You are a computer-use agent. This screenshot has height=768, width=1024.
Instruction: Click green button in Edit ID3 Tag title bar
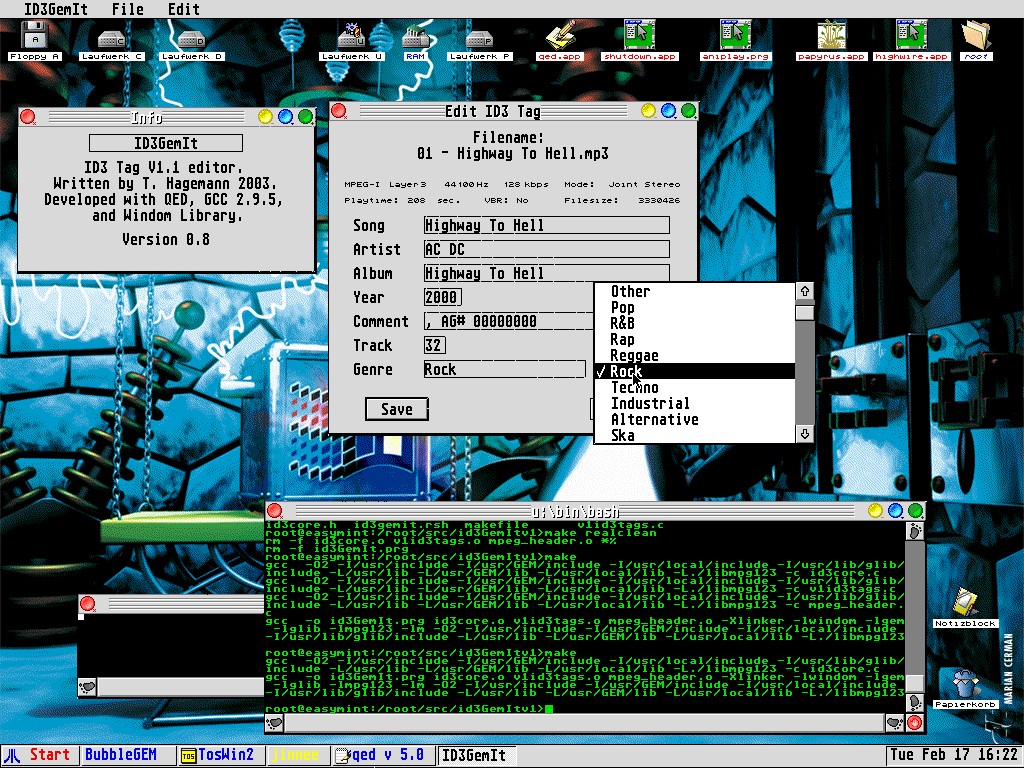pos(688,111)
